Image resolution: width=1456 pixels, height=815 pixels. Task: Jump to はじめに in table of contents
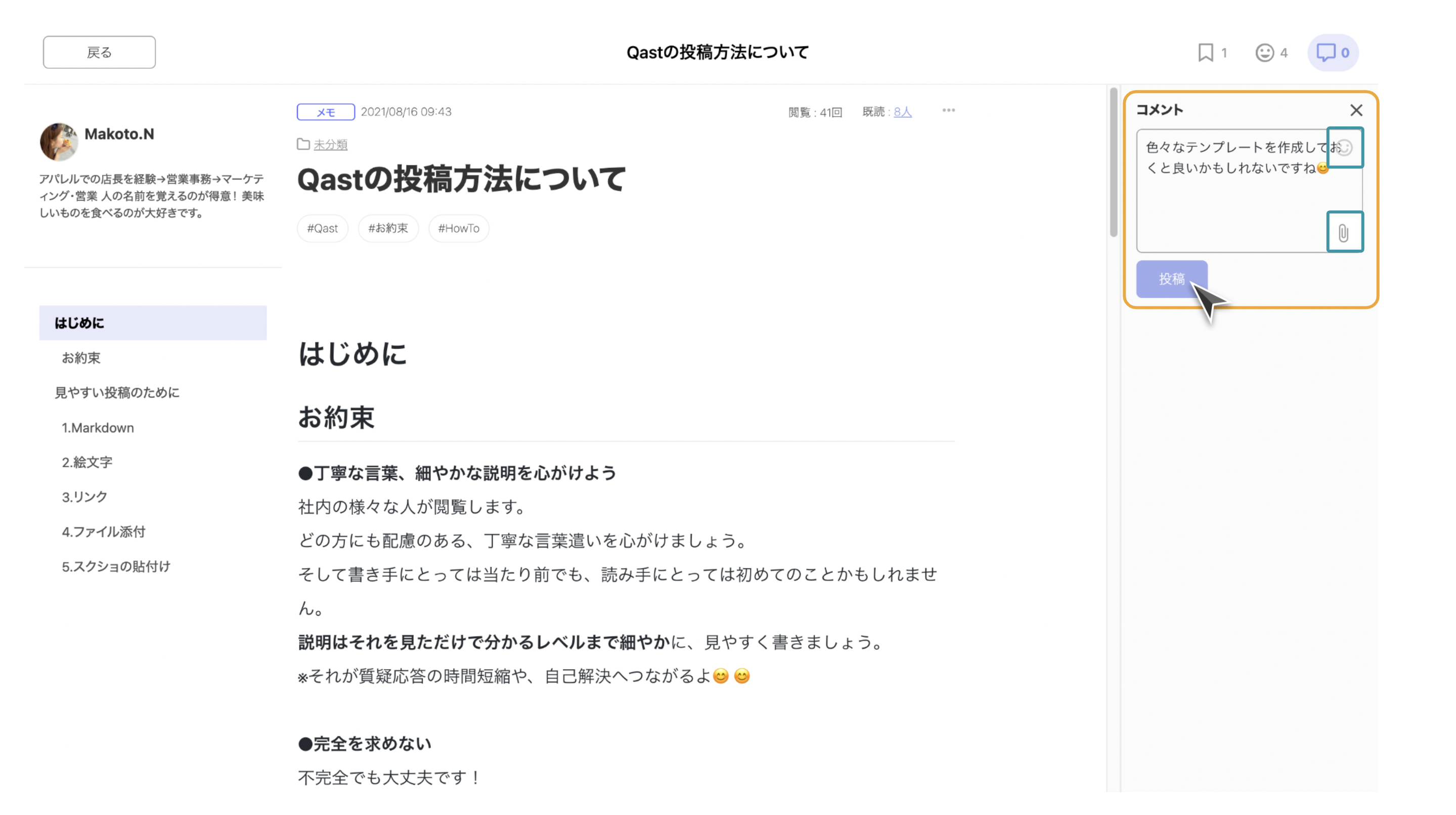pos(153,323)
